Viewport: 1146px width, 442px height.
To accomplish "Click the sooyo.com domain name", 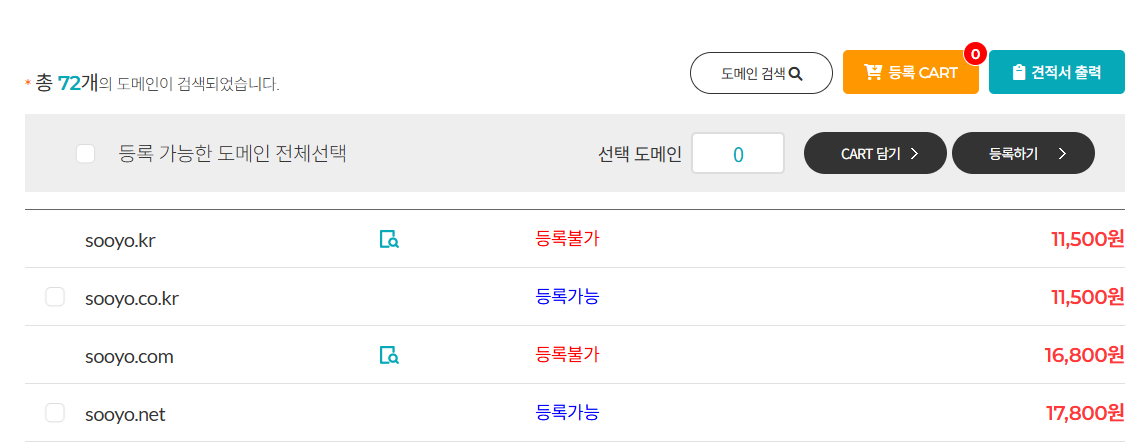I will point(129,356).
